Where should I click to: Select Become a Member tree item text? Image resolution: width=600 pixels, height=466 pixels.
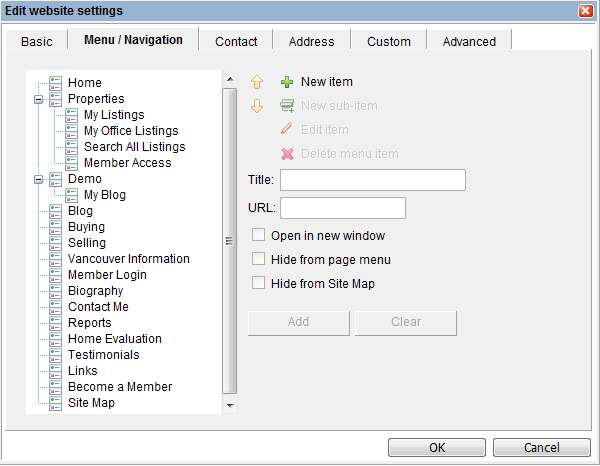(120, 387)
